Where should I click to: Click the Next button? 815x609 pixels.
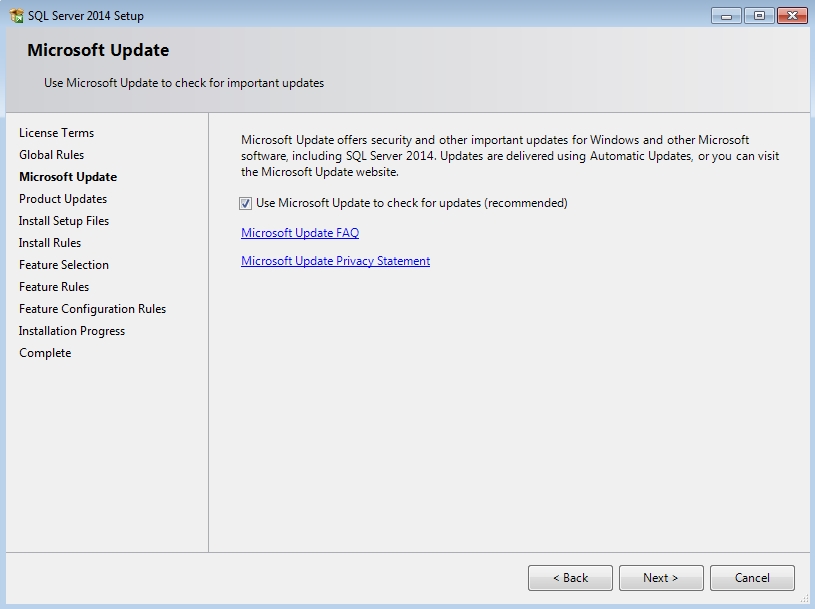(x=660, y=578)
